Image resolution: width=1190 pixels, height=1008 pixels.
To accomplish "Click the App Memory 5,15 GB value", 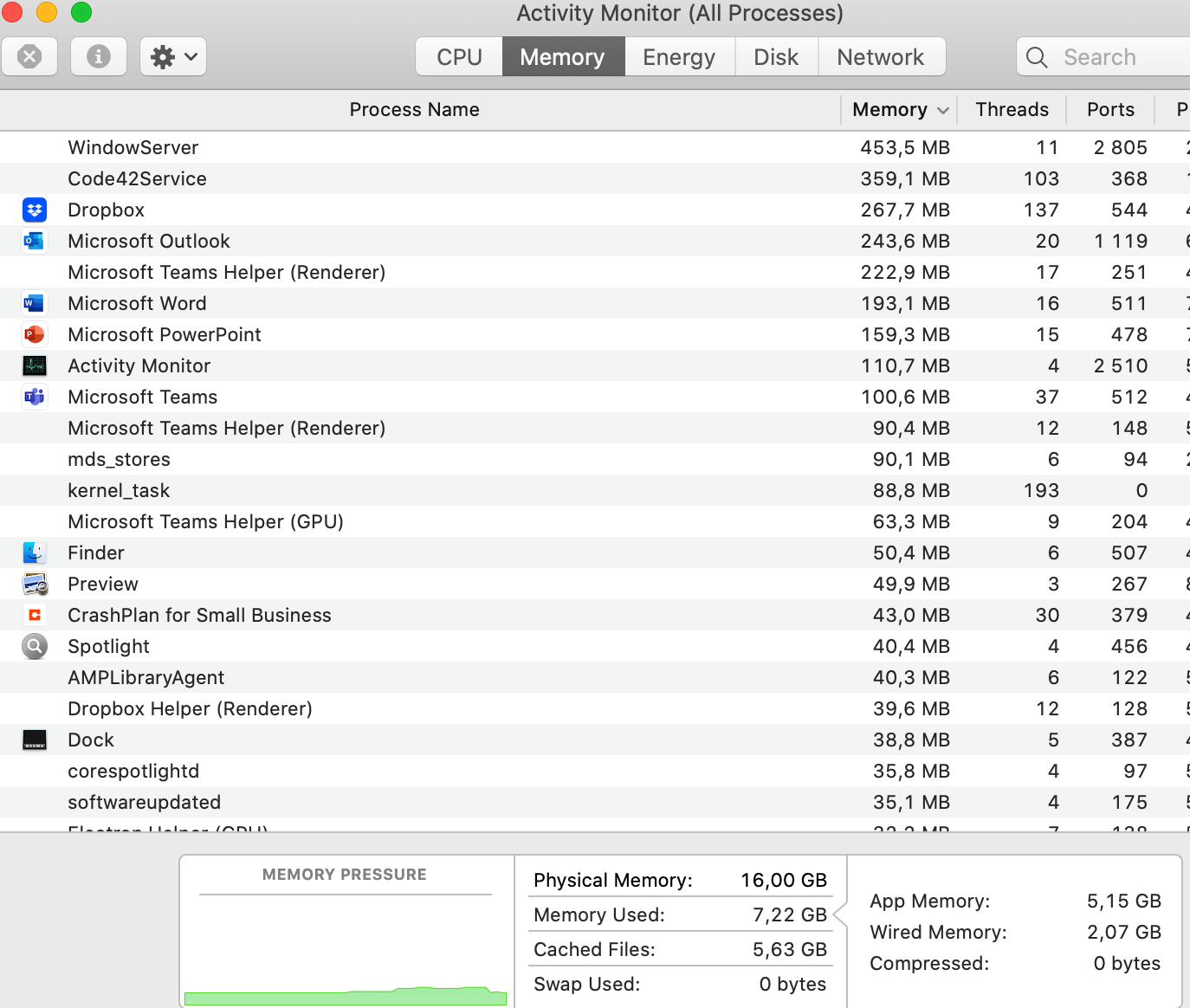I will point(1124,901).
